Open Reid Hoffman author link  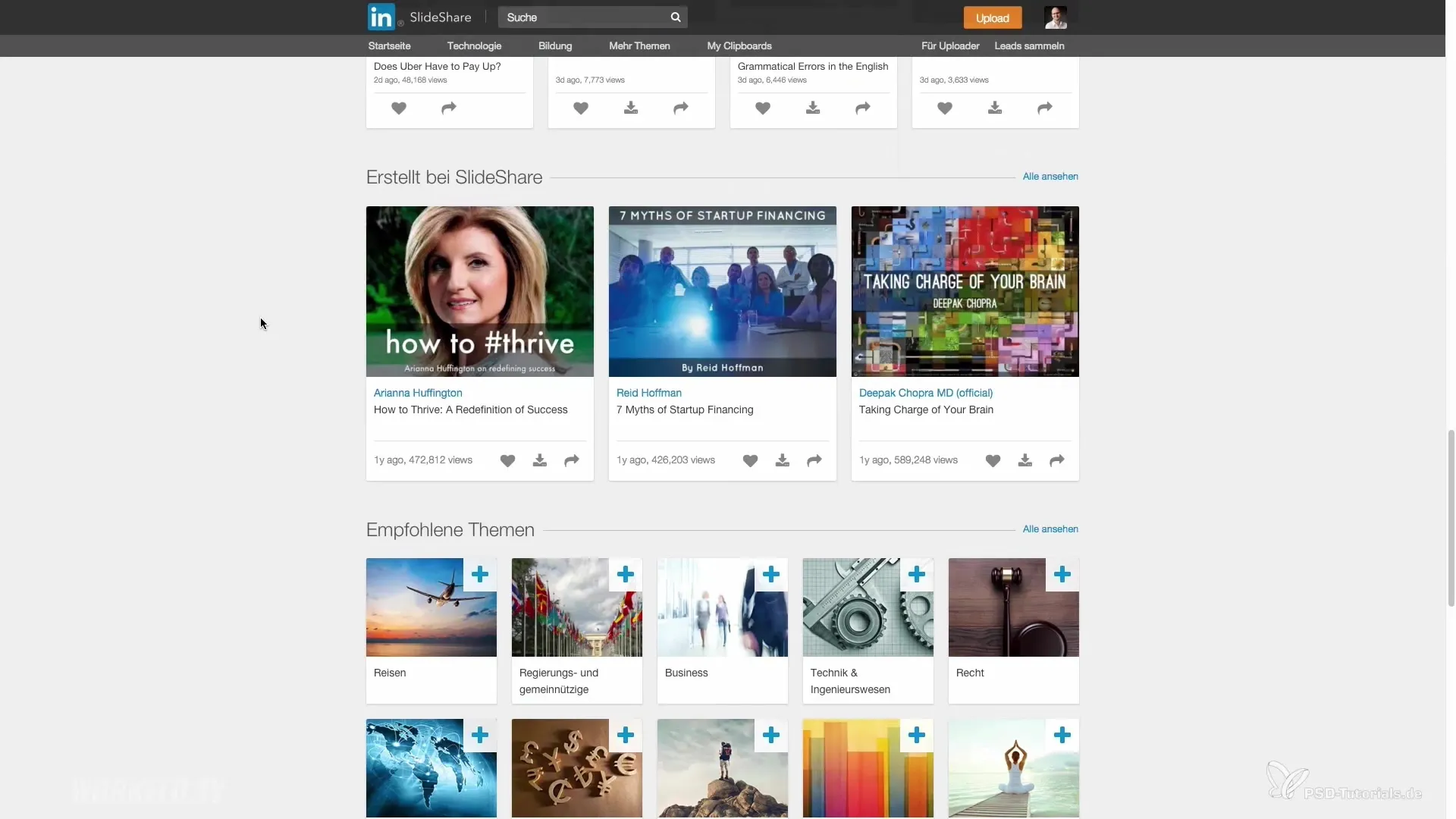click(649, 393)
